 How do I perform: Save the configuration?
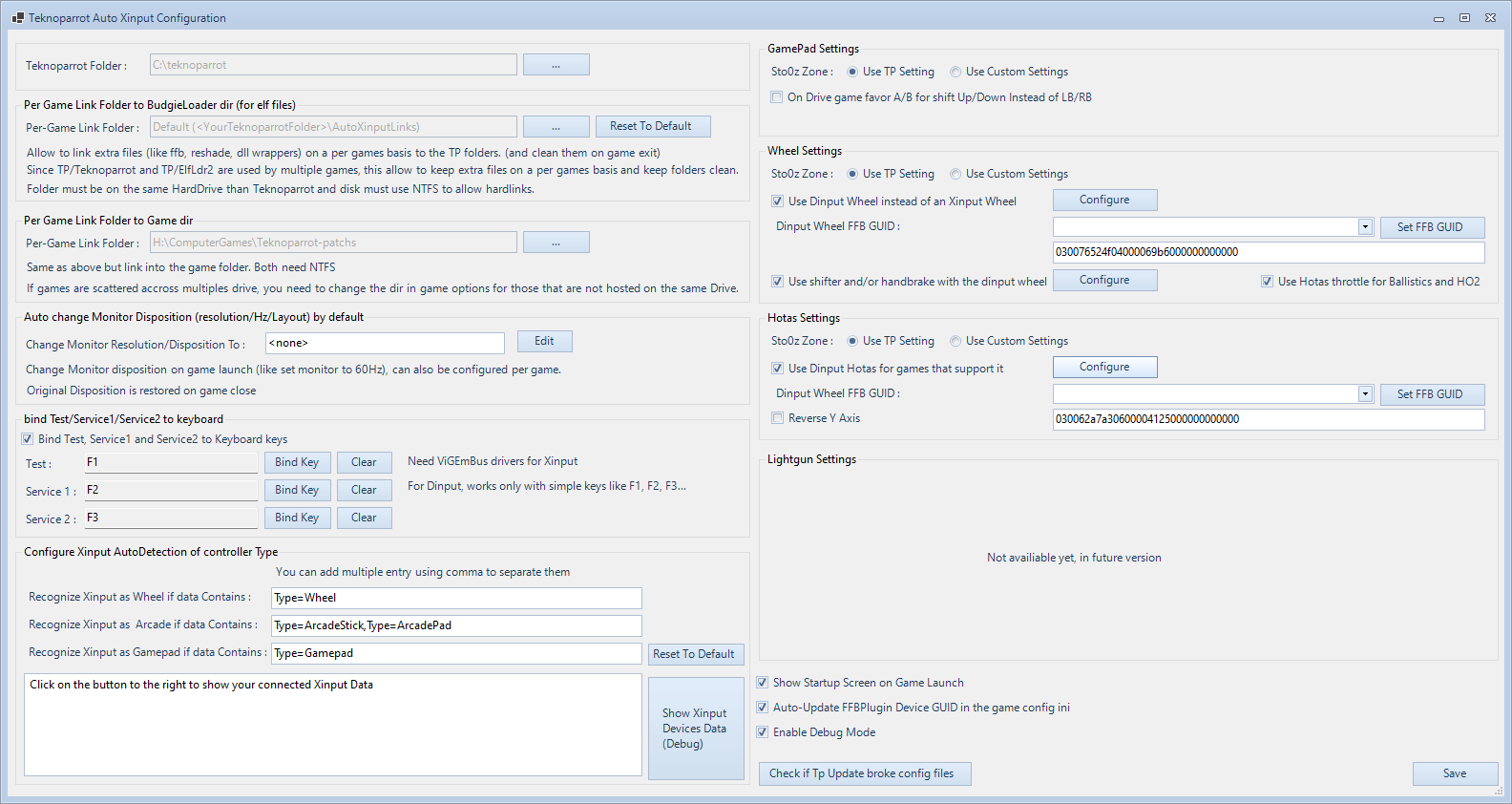[1455, 773]
